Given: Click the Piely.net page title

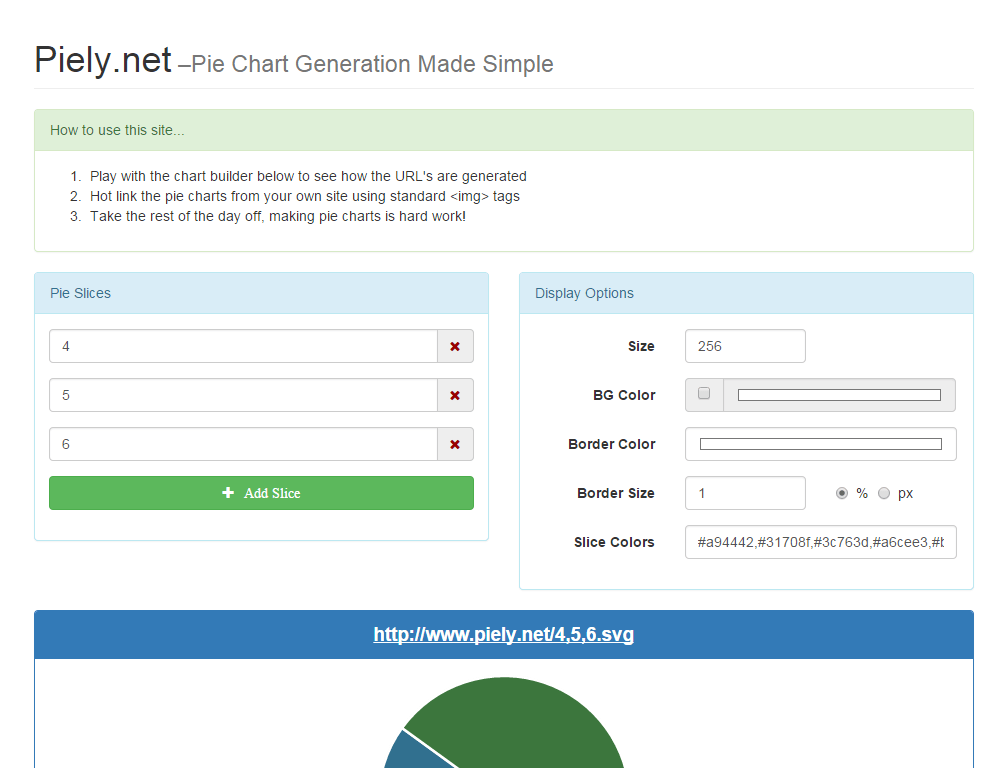Looking at the screenshot, I should click(x=103, y=61).
